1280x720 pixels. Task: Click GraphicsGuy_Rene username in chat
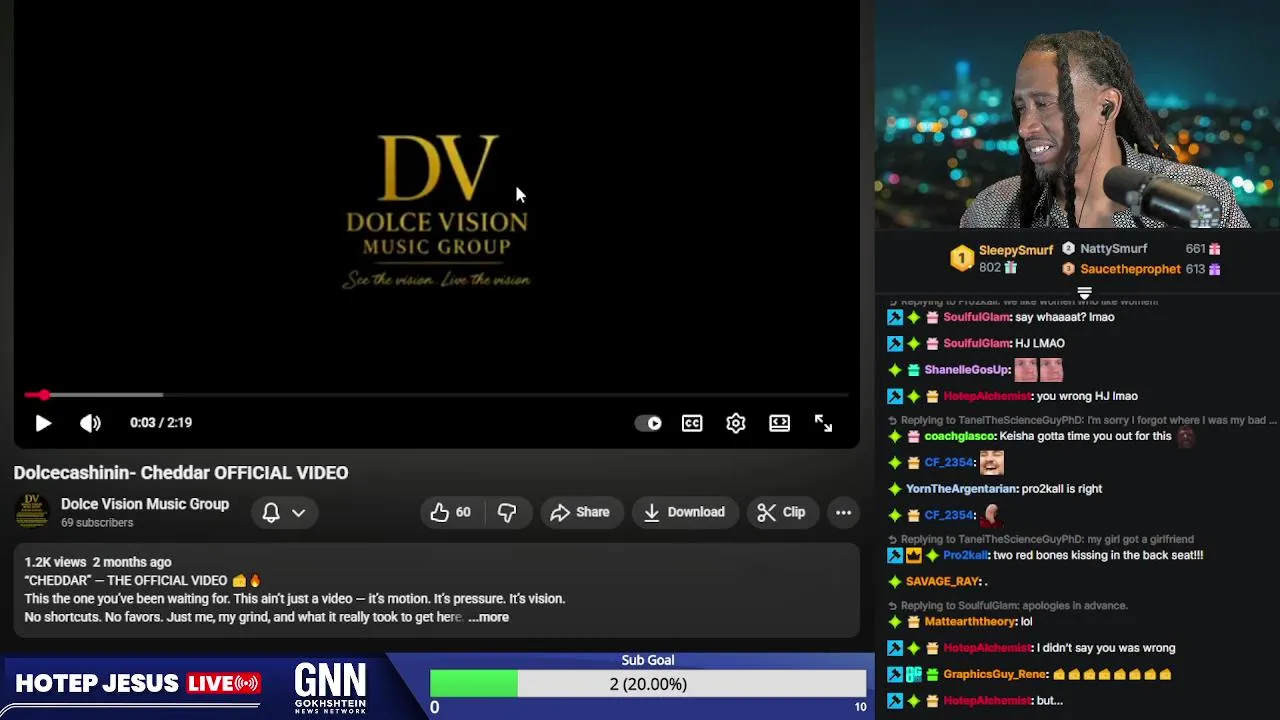tap(995, 674)
